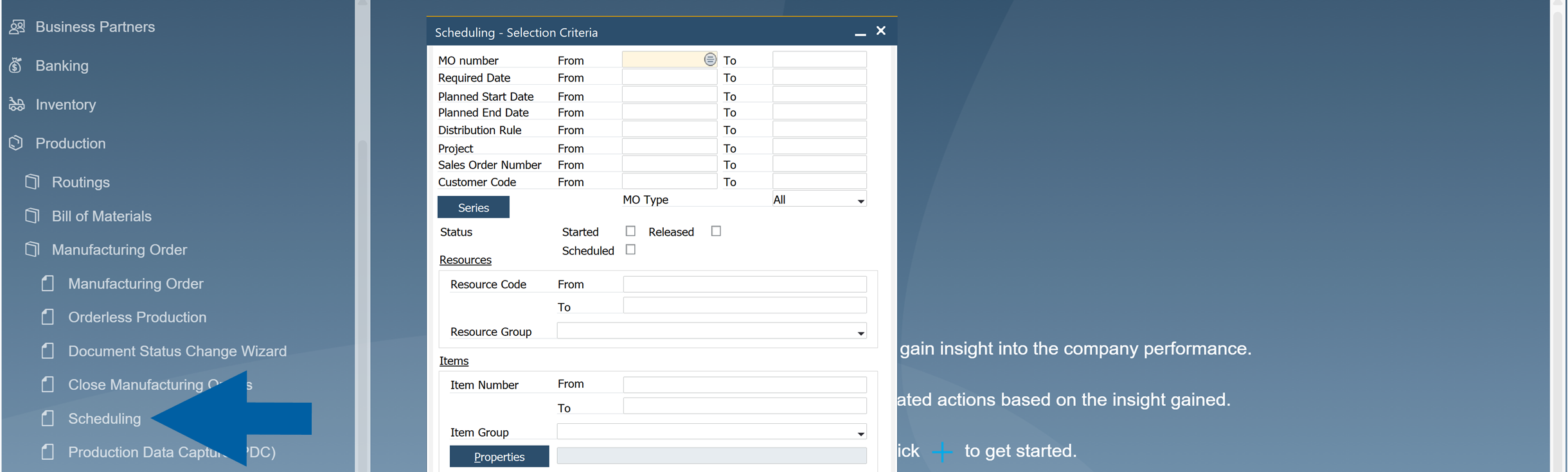
Task: Click the Planned Start Date From field
Action: [669, 94]
